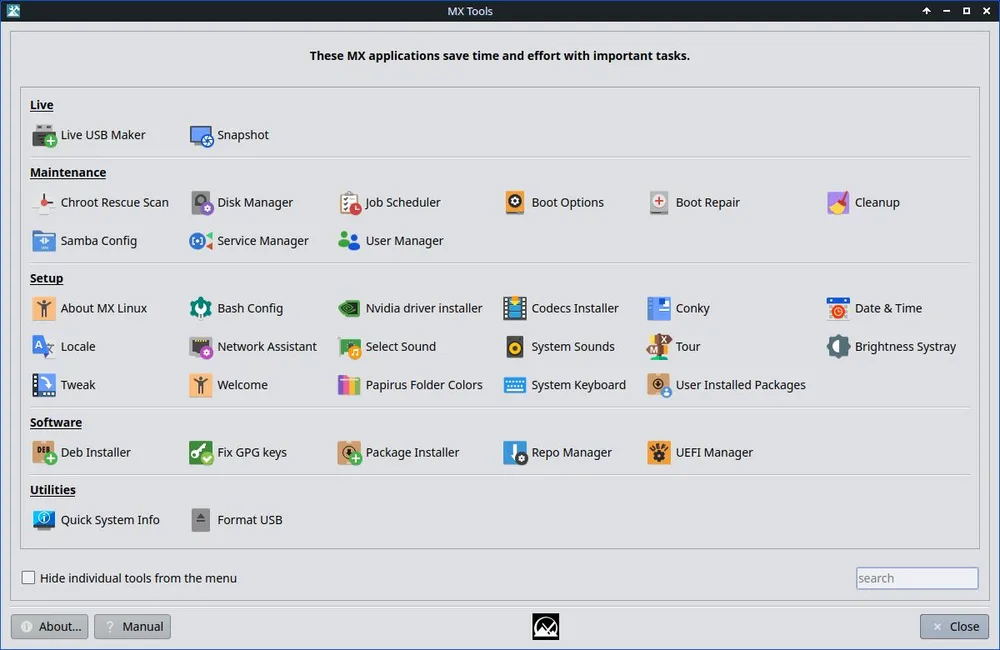Image resolution: width=1000 pixels, height=650 pixels.
Task: Click the Software section heading
Action: (55, 423)
